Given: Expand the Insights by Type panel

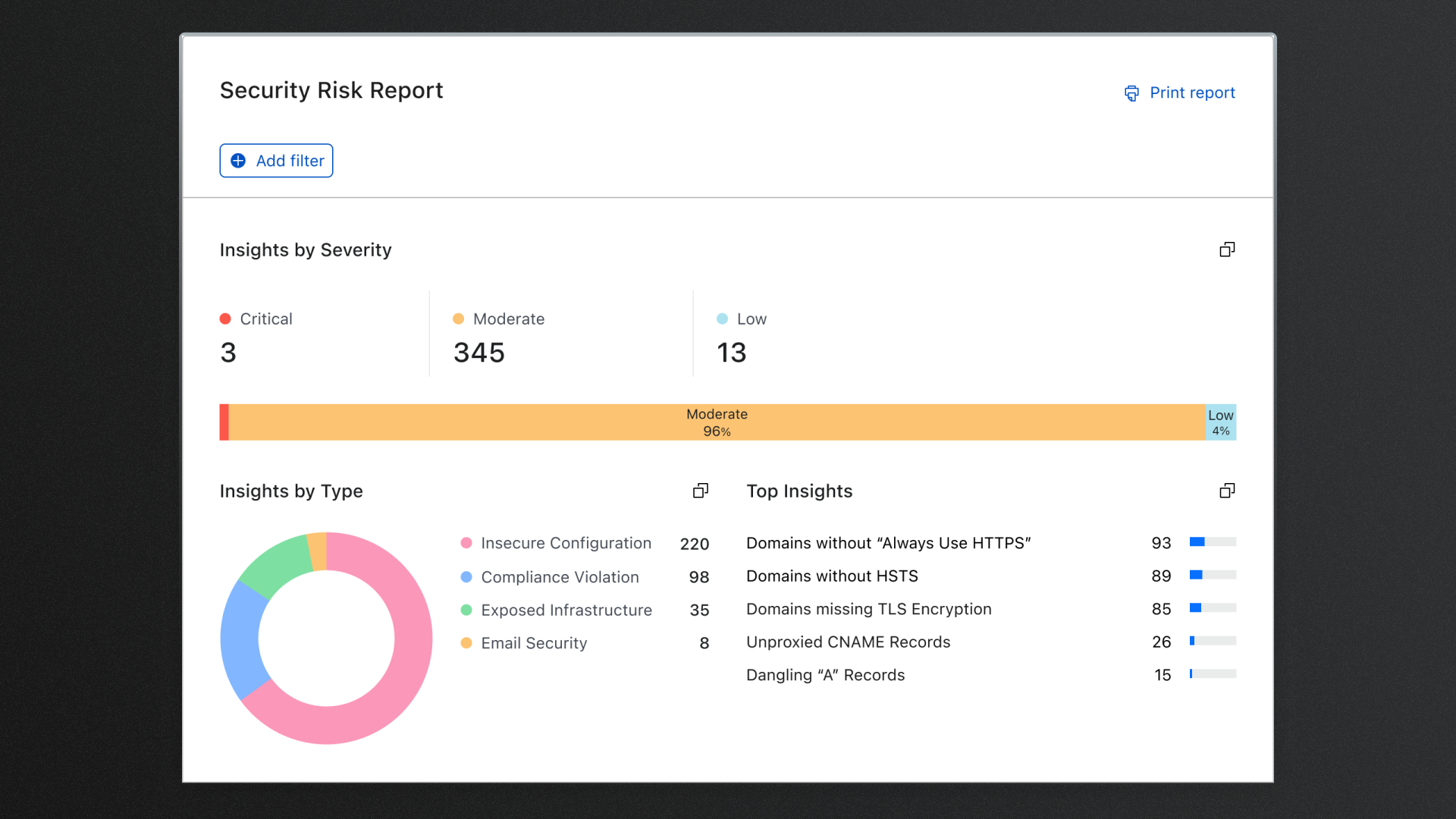Looking at the screenshot, I should [x=701, y=491].
